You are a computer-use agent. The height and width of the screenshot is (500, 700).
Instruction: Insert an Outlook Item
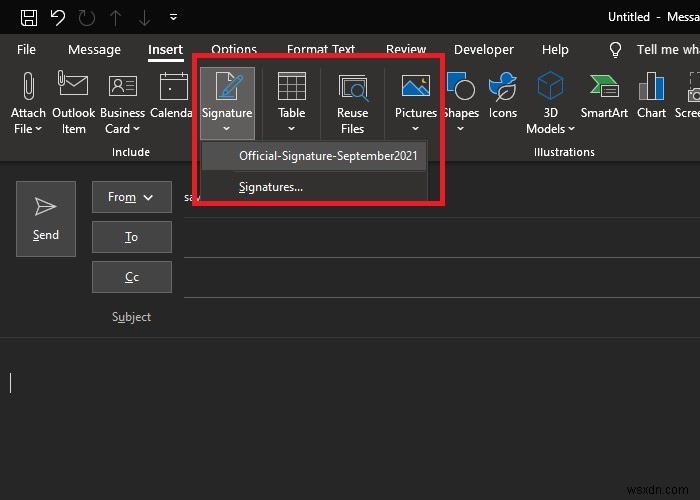pos(73,103)
